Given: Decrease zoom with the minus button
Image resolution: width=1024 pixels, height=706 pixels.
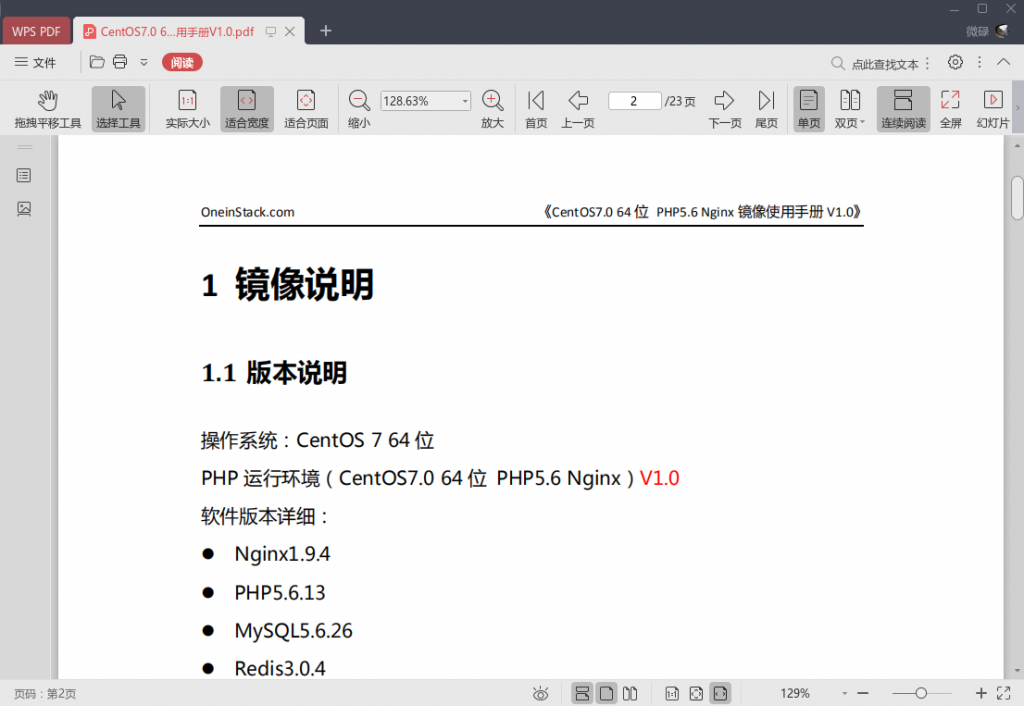Looking at the screenshot, I should pos(863,694).
